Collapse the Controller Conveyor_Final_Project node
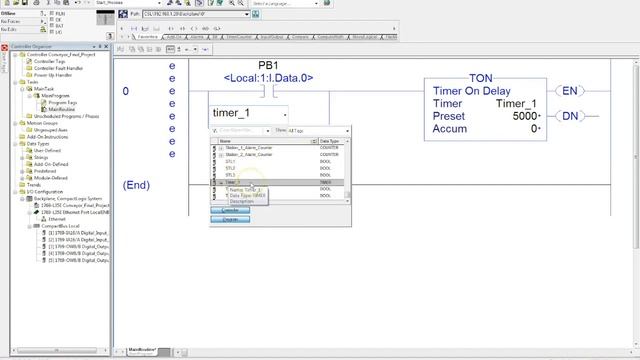This screenshot has width=640, height=360. (16, 55)
